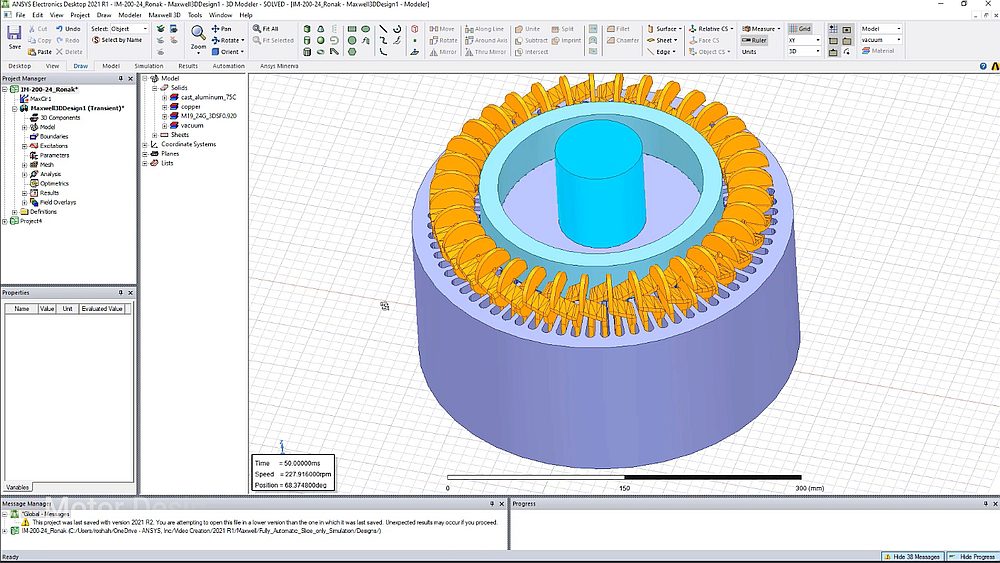Click the Save icon in the ribbon
This screenshot has width=1000, height=563.
[14, 33]
